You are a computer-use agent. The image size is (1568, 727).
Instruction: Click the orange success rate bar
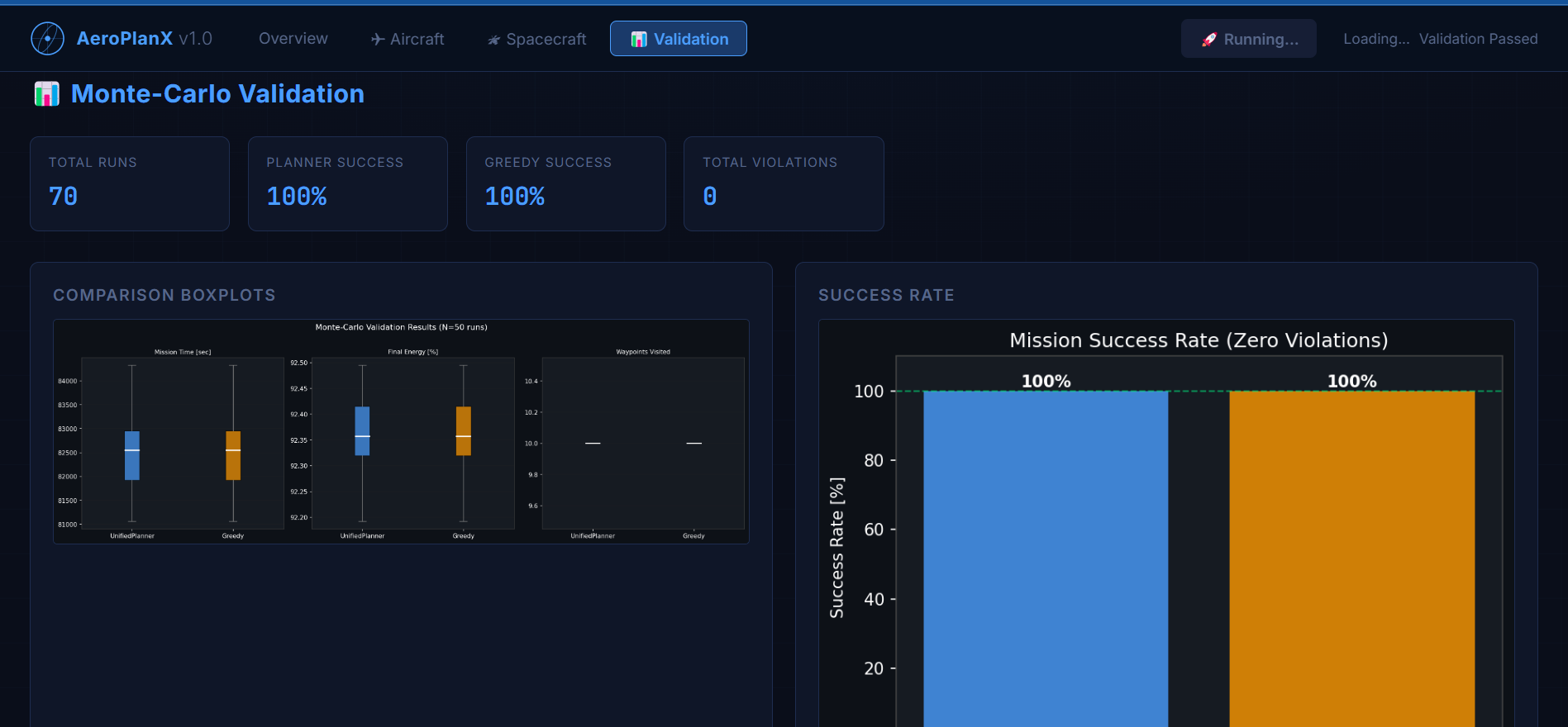(1352, 558)
